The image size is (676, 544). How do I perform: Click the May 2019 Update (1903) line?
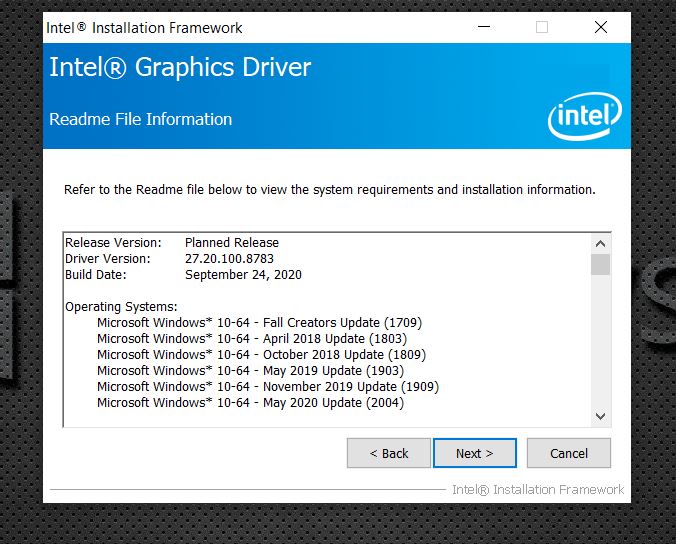250,371
